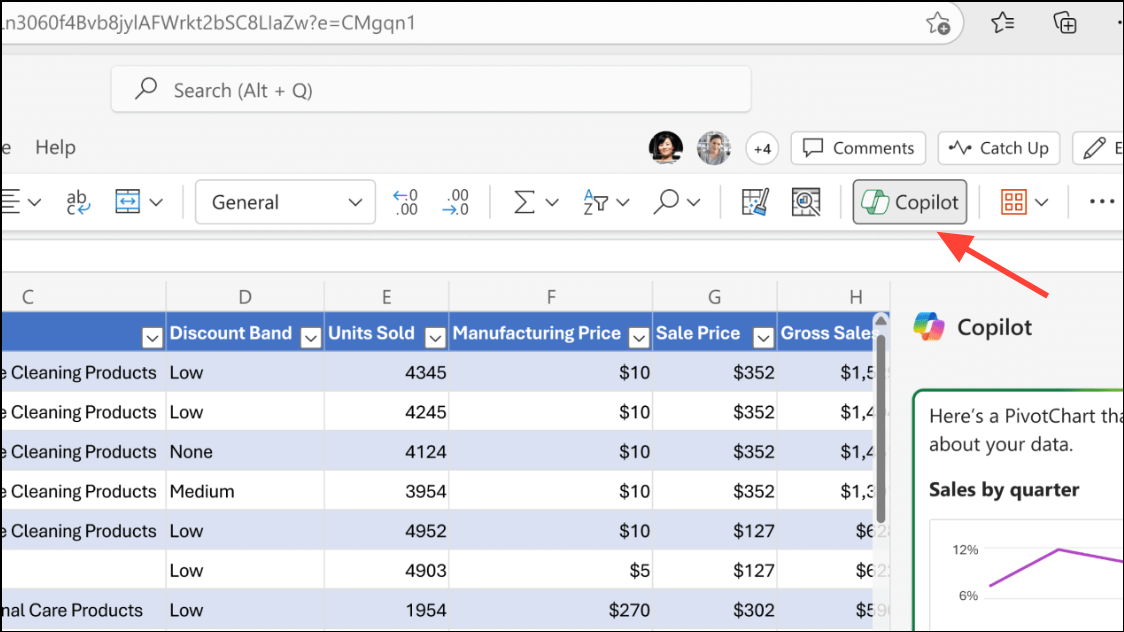1124x632 pixels.
Task: Click the Catch Up button
Action: [998, 148]
